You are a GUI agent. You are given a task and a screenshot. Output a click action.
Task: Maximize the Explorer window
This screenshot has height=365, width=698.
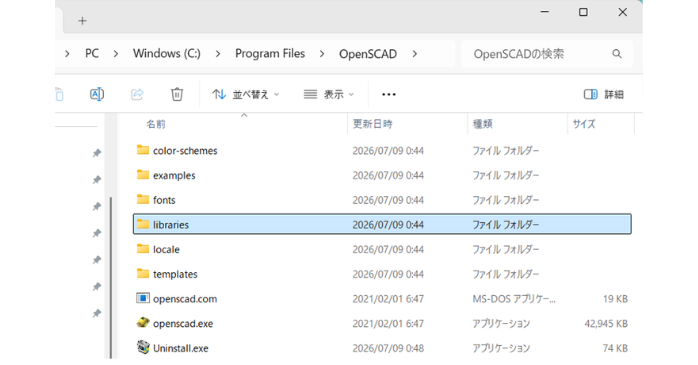pyautogui.click(x=583, y=12)
